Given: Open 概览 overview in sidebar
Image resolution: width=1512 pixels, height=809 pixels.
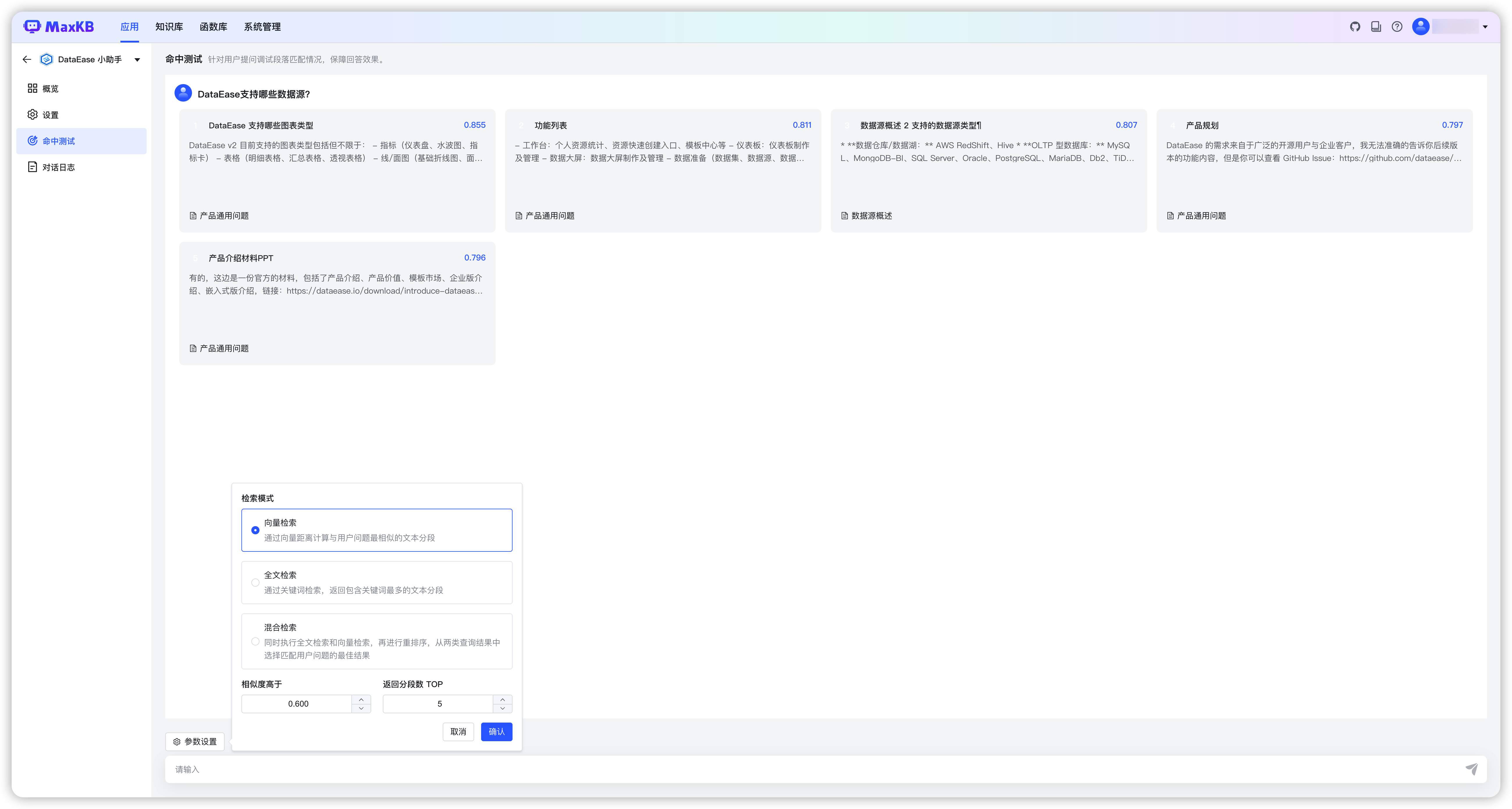Looking at the screenshot, I should click(51, 89).
